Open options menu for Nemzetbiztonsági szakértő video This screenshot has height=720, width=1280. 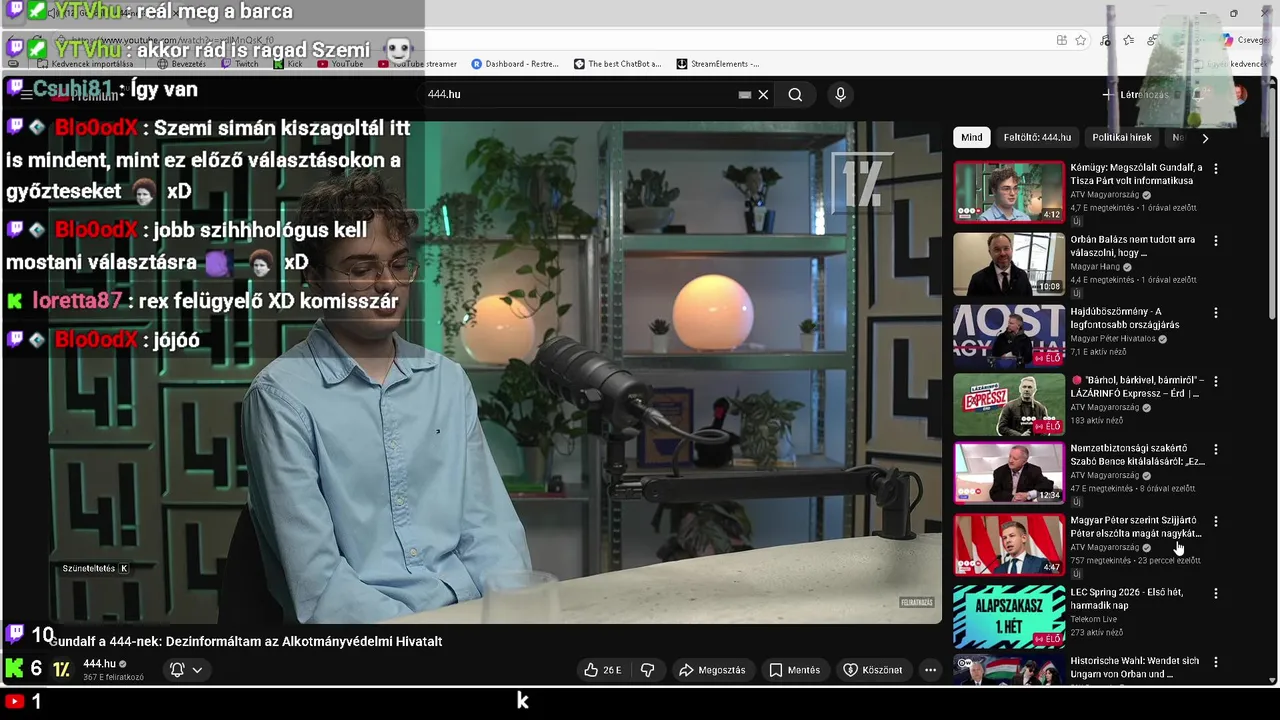tap(1216, 450)
